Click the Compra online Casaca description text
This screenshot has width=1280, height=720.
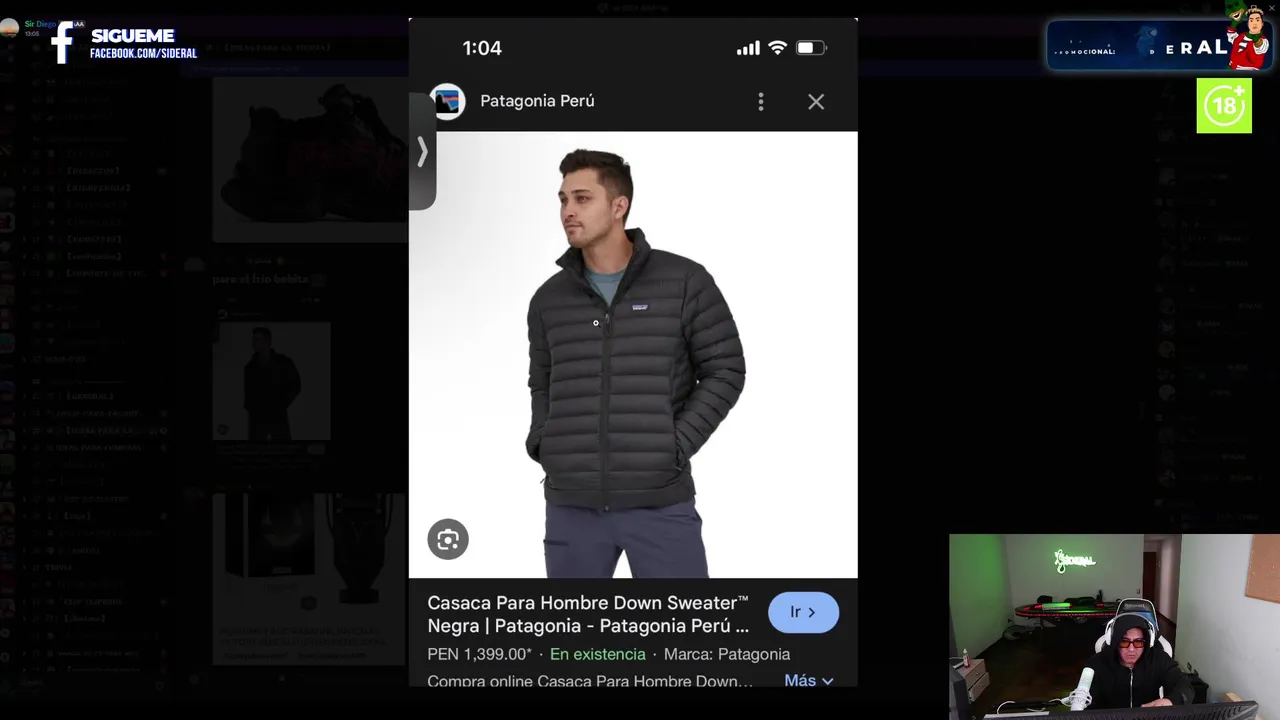pos(590,682)
